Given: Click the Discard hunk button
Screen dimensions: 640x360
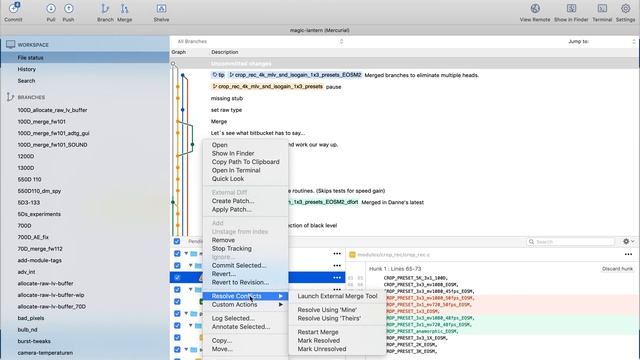Looking at the screenshot, I should 617,269.
